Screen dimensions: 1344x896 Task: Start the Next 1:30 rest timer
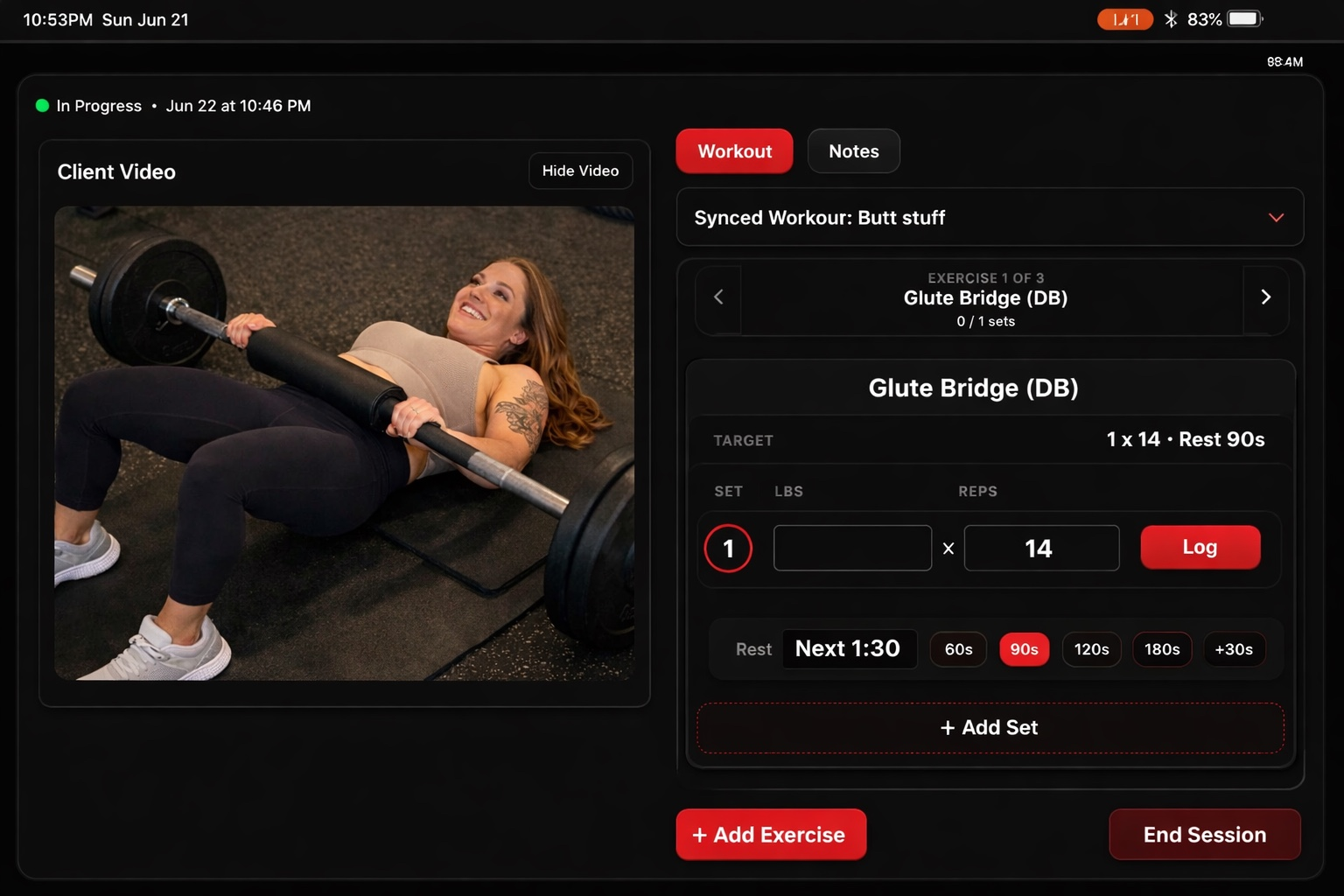tap(849, 648)
